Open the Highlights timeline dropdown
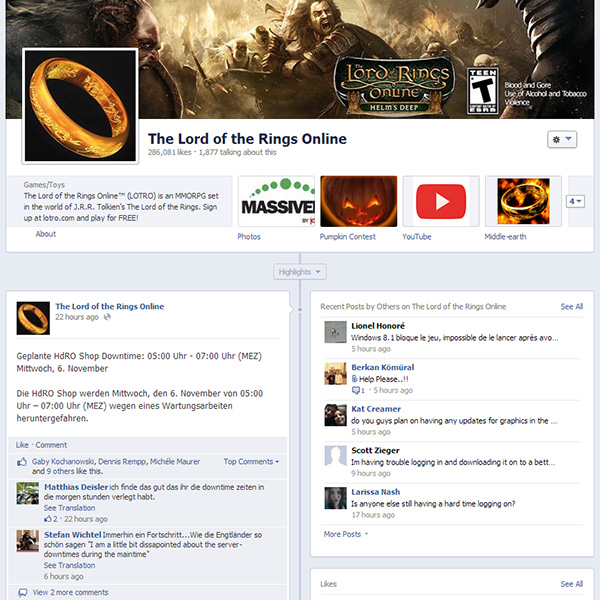600x600 pixels. click(x=300, y=272)
